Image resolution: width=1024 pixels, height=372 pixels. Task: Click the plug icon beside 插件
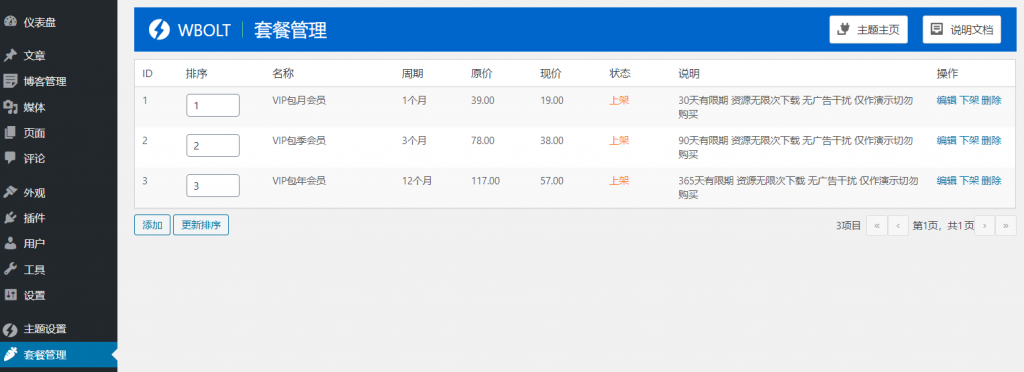click(9, 218)
